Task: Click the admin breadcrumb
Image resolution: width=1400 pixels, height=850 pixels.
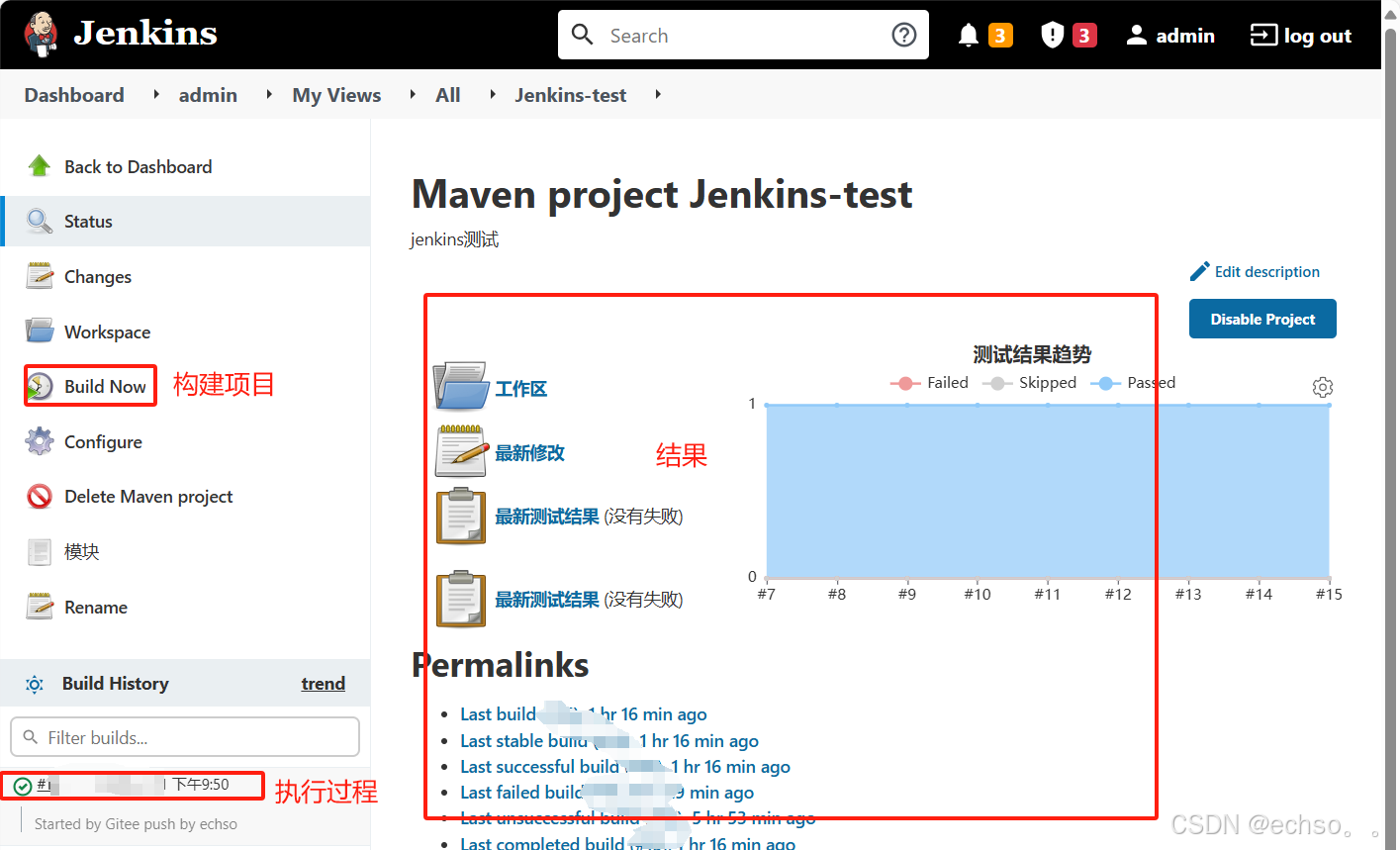Action: pyautogui.click(x=208, y=95)
